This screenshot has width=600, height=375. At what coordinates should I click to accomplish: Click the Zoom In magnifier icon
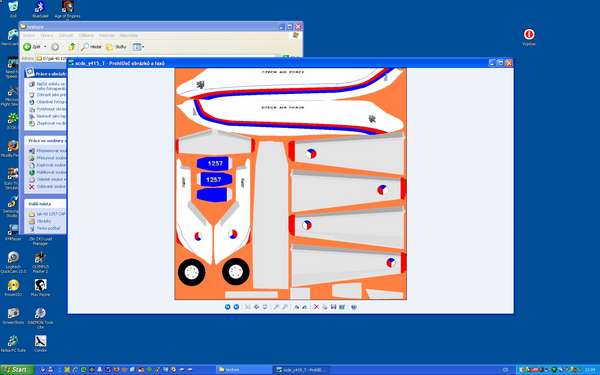point(276,307)
